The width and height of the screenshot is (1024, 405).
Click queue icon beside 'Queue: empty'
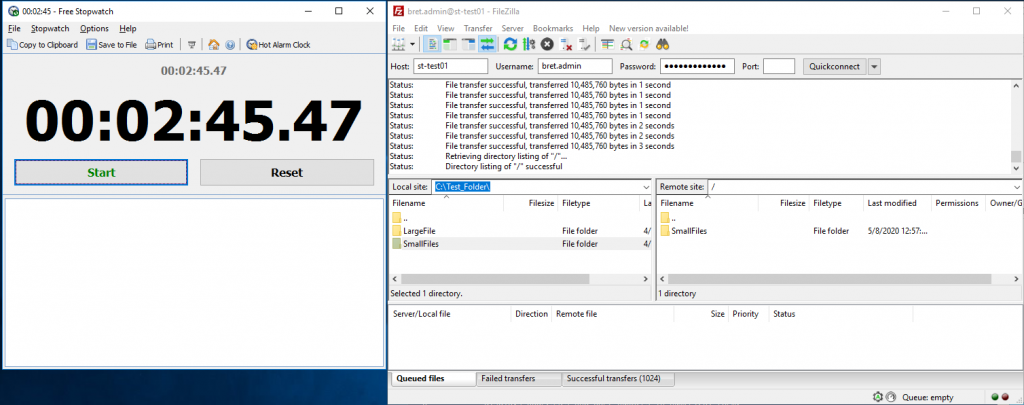(893, 397)
